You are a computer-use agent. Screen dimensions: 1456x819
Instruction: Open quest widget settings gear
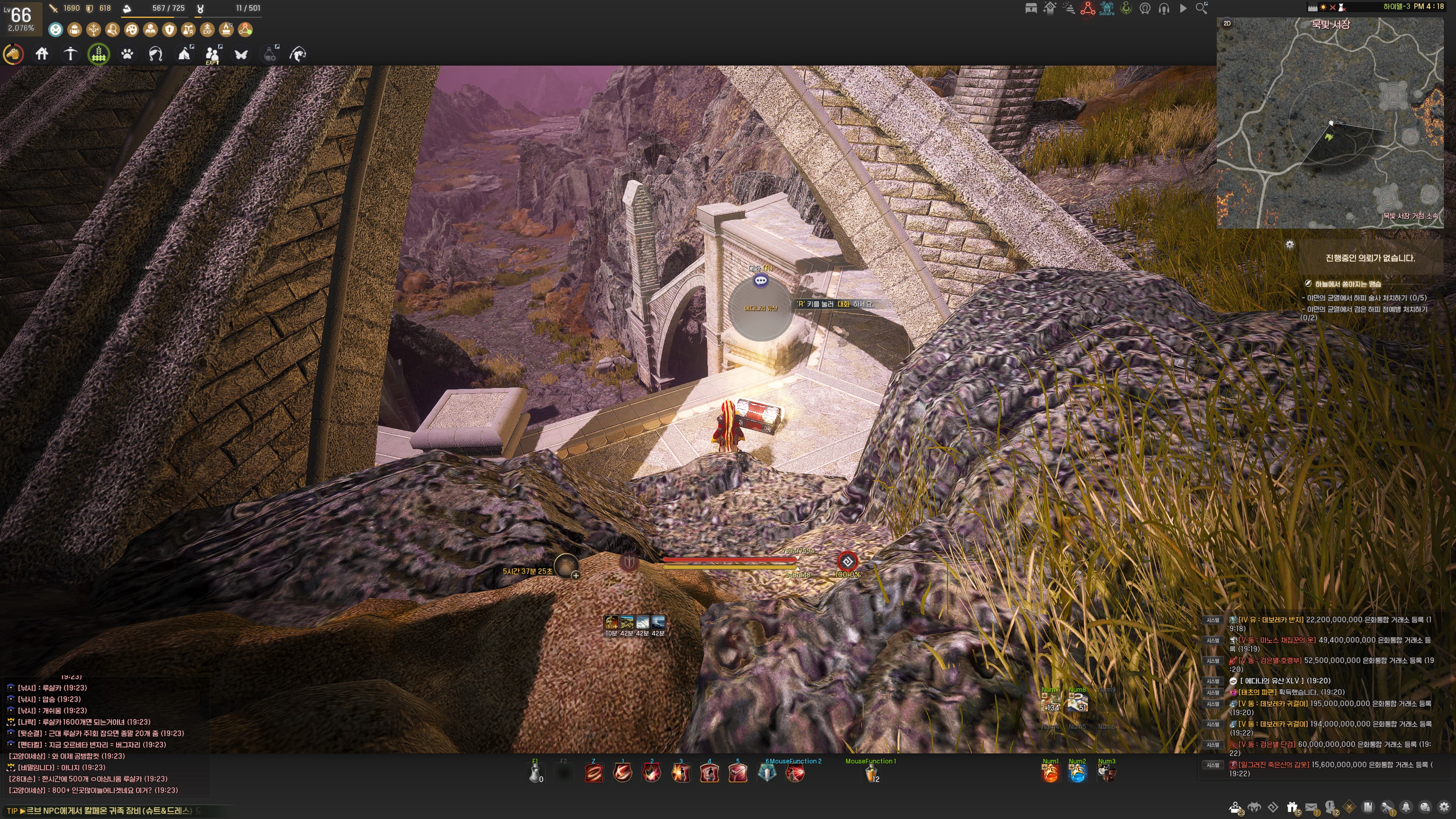tap(1290, 244)
